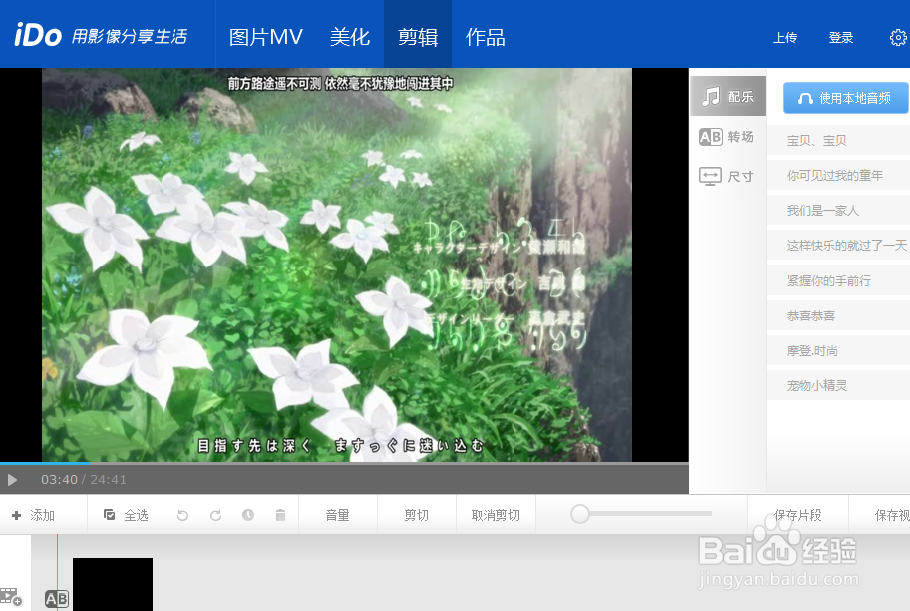Screen dimensions: 910x611
Task: Click the clock duration icon
Action: (248, 515)
